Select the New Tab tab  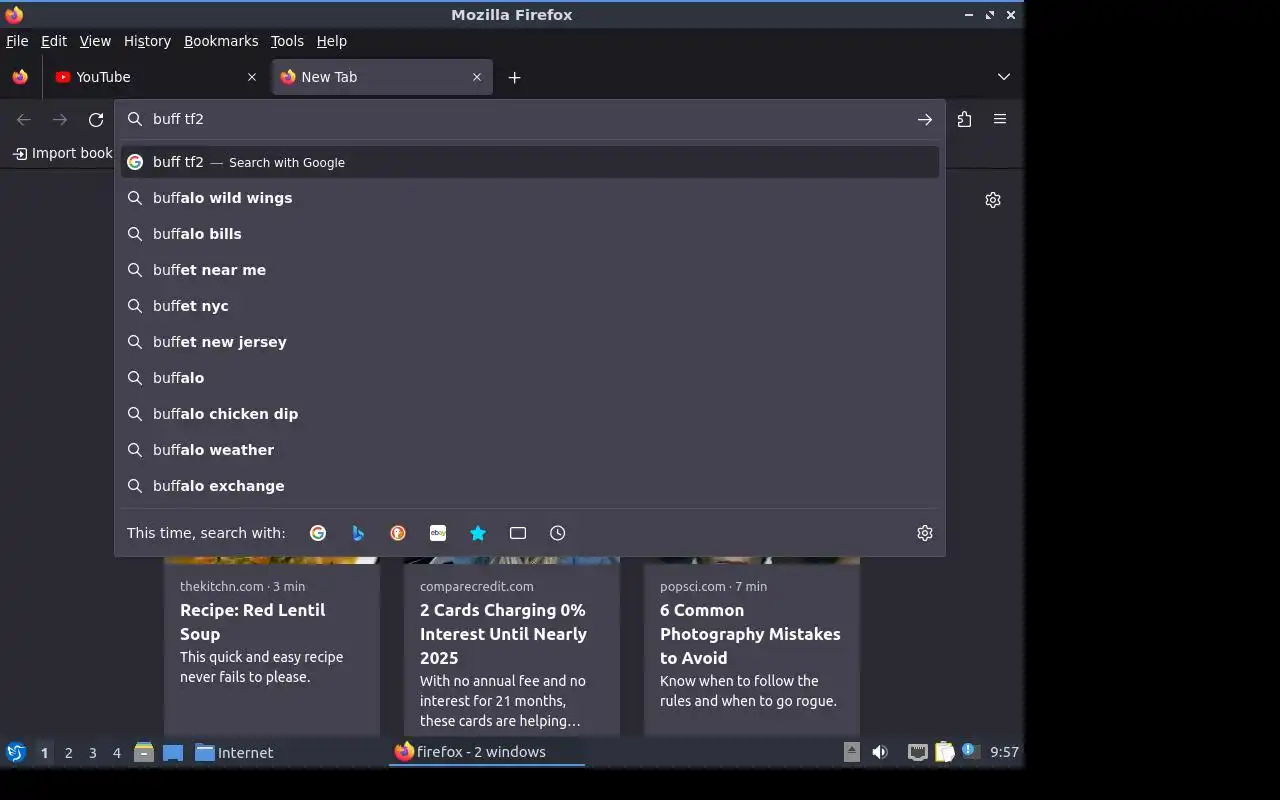click(x=382, y=77)
